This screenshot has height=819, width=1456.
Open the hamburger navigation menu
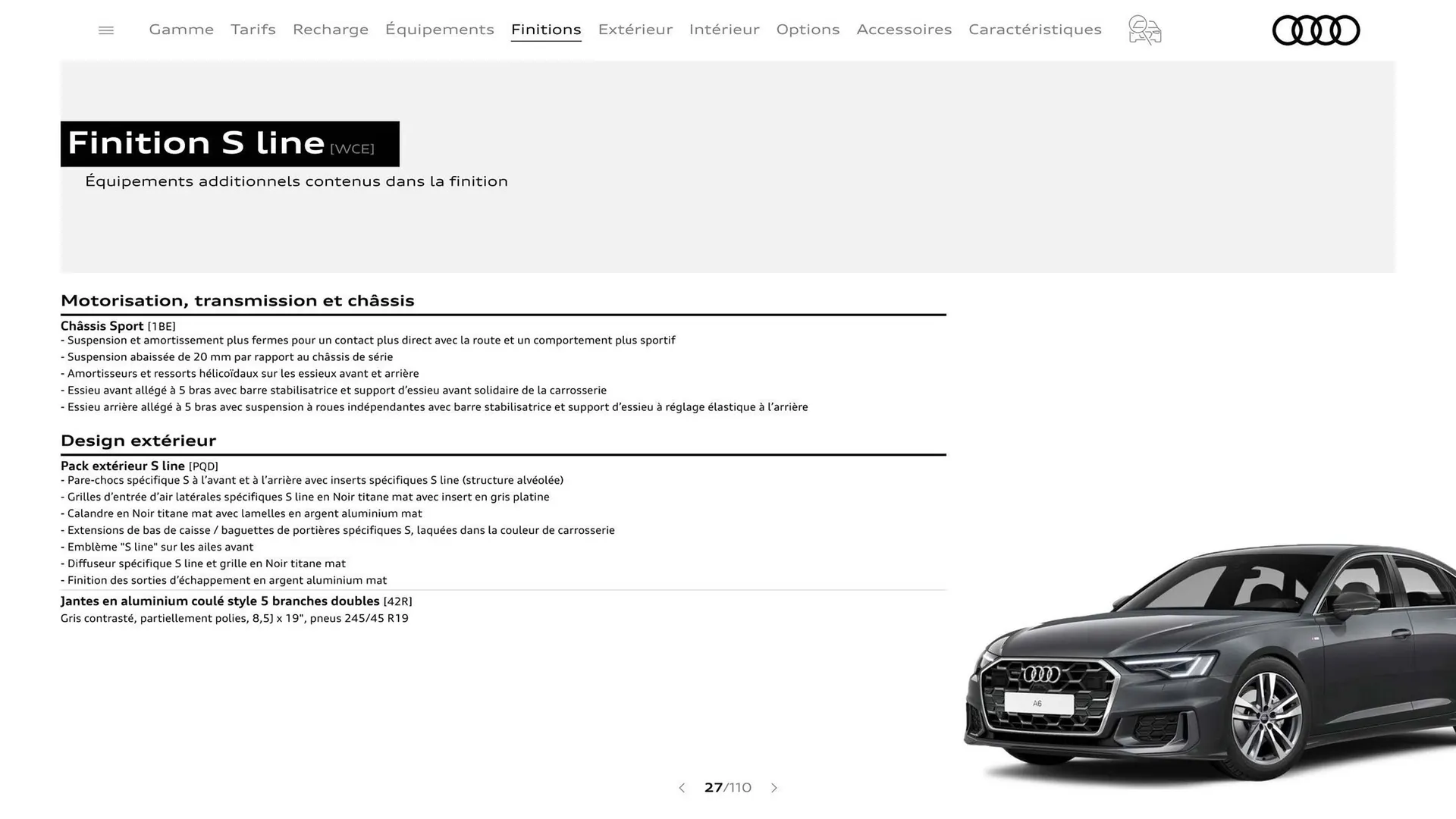(105, 30)
